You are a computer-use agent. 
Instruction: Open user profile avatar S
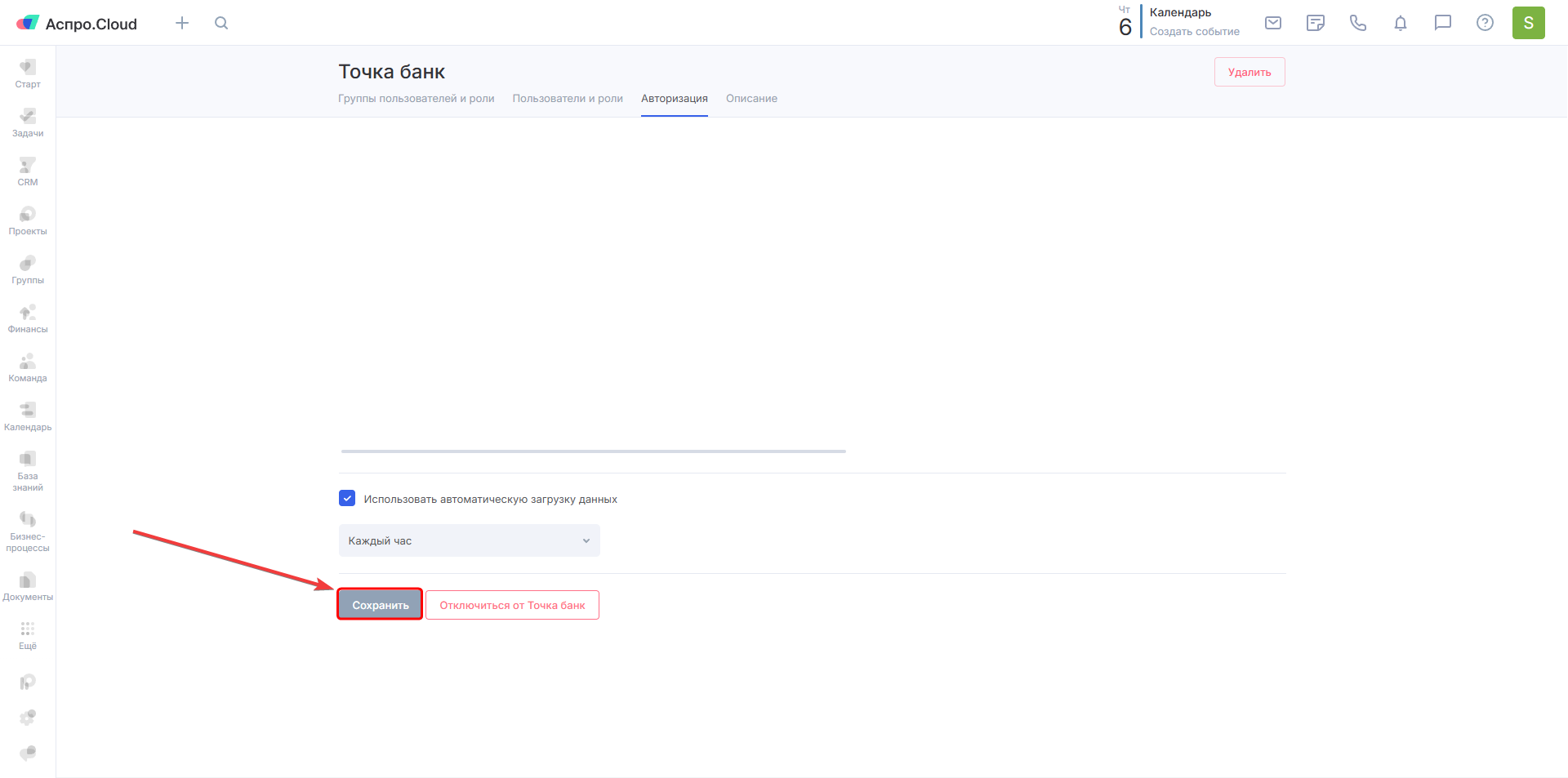point(1529,23)
